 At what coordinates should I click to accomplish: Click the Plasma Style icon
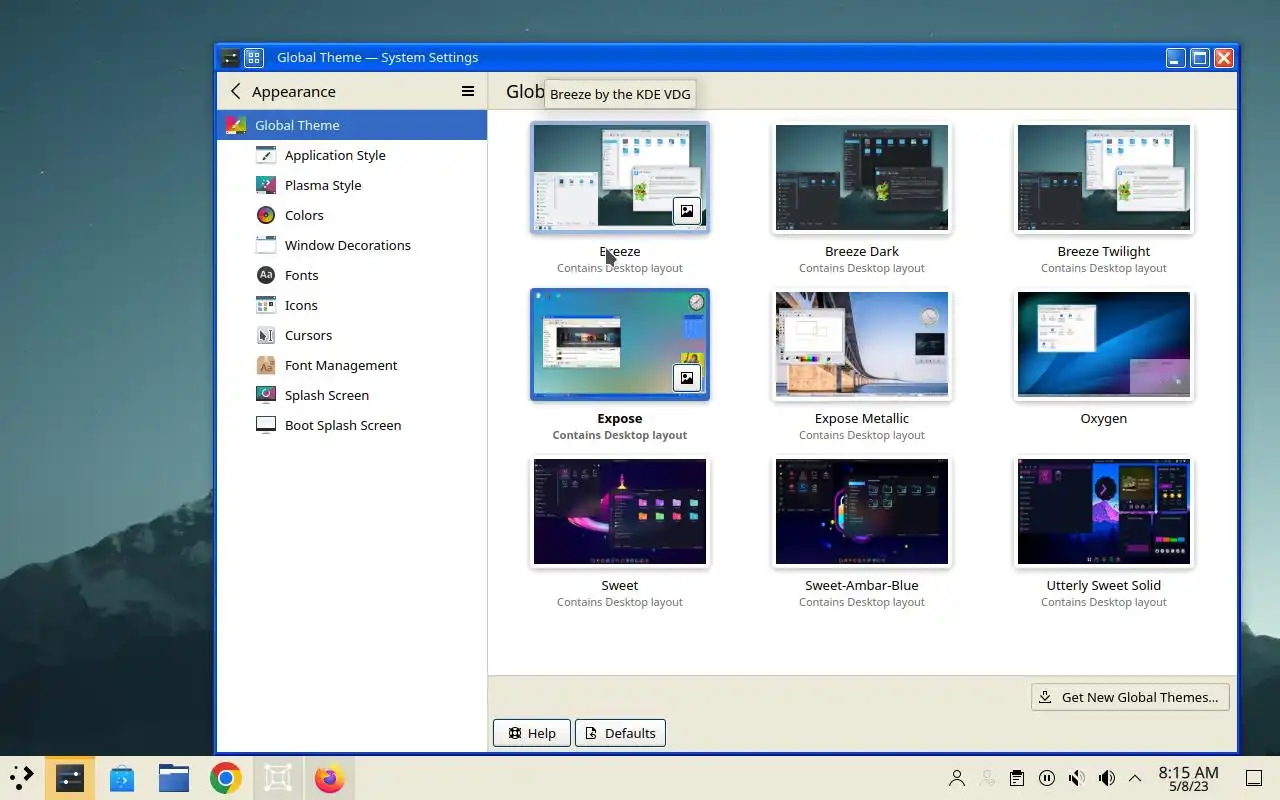click(266, 185)
